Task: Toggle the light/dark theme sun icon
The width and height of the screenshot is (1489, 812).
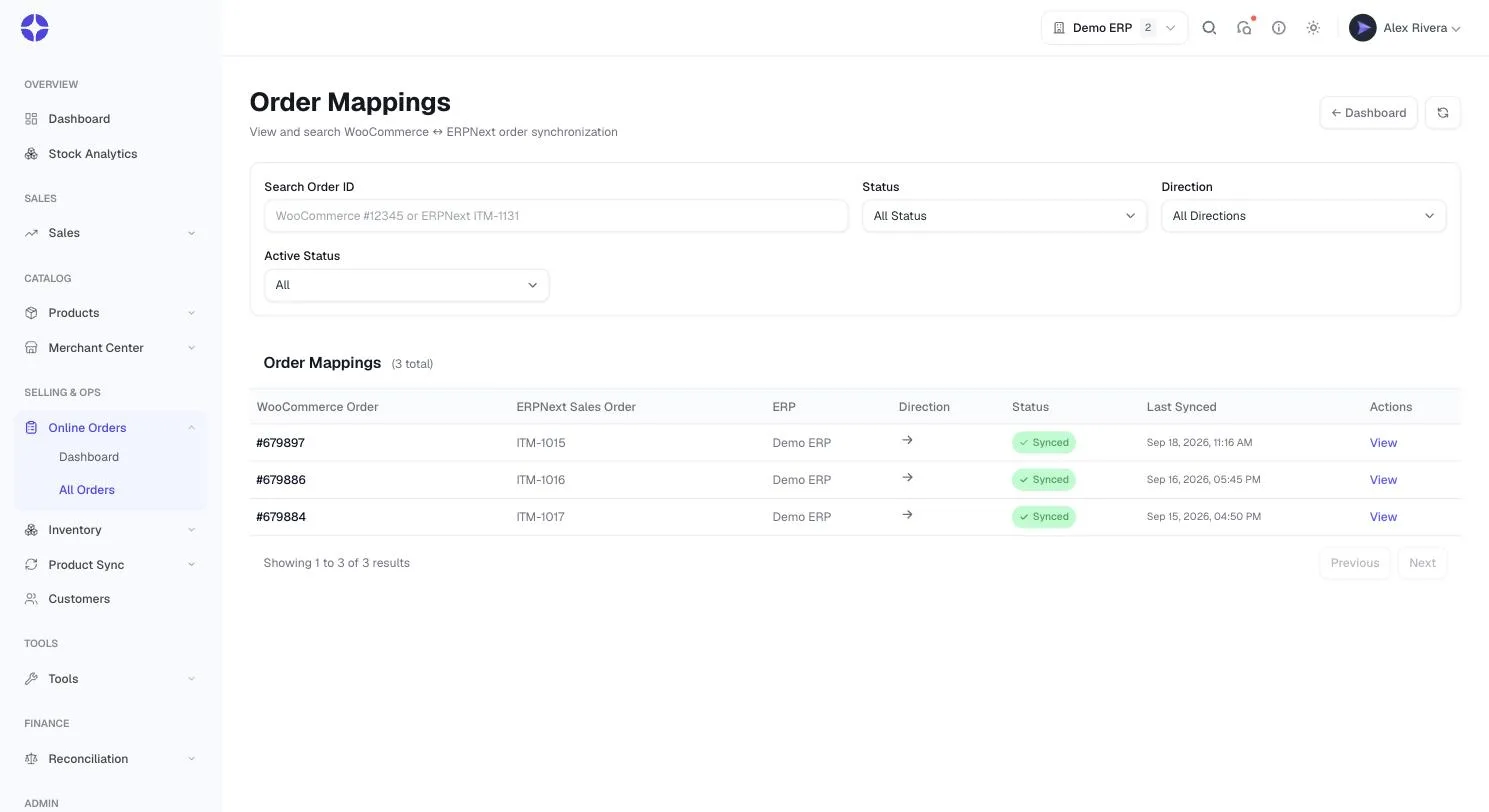Action: [1313, 28]
